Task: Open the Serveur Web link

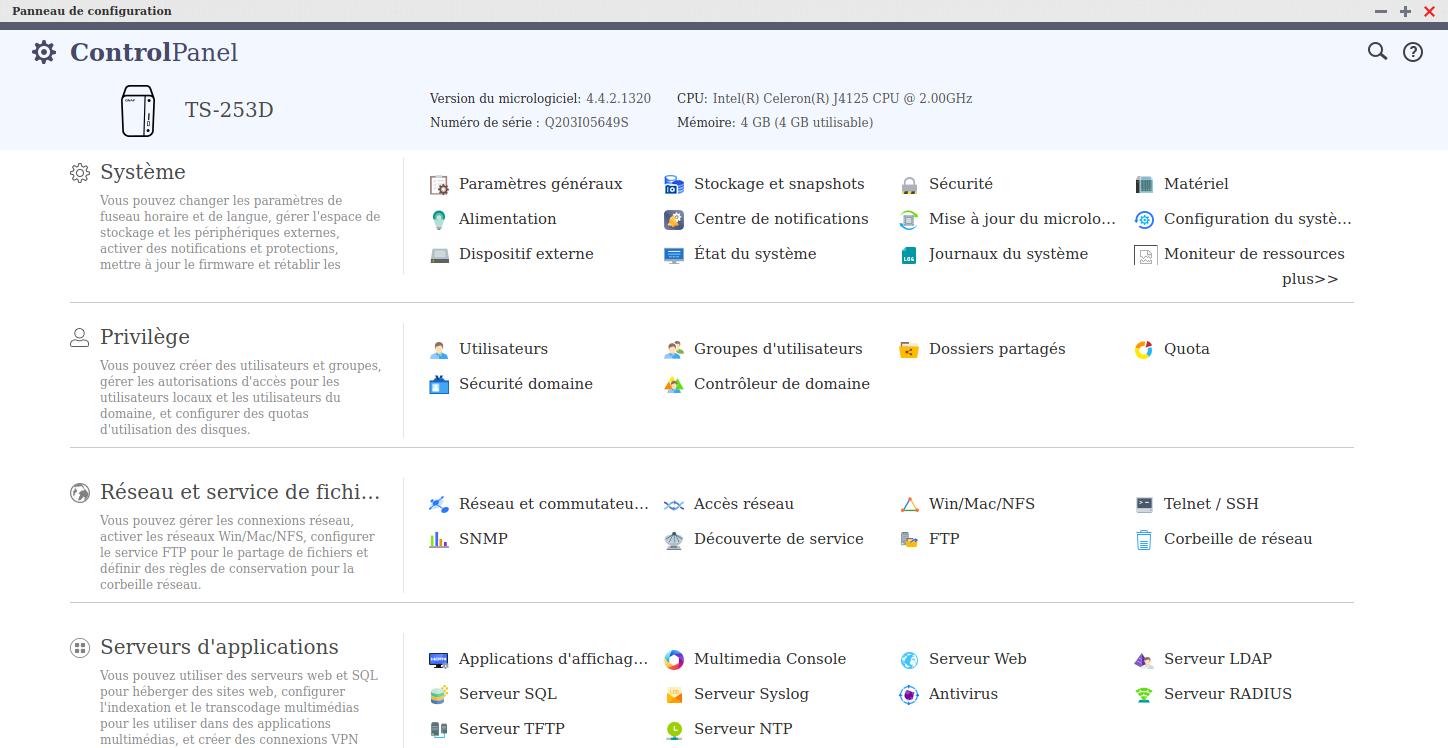Action: pos(977,659)
